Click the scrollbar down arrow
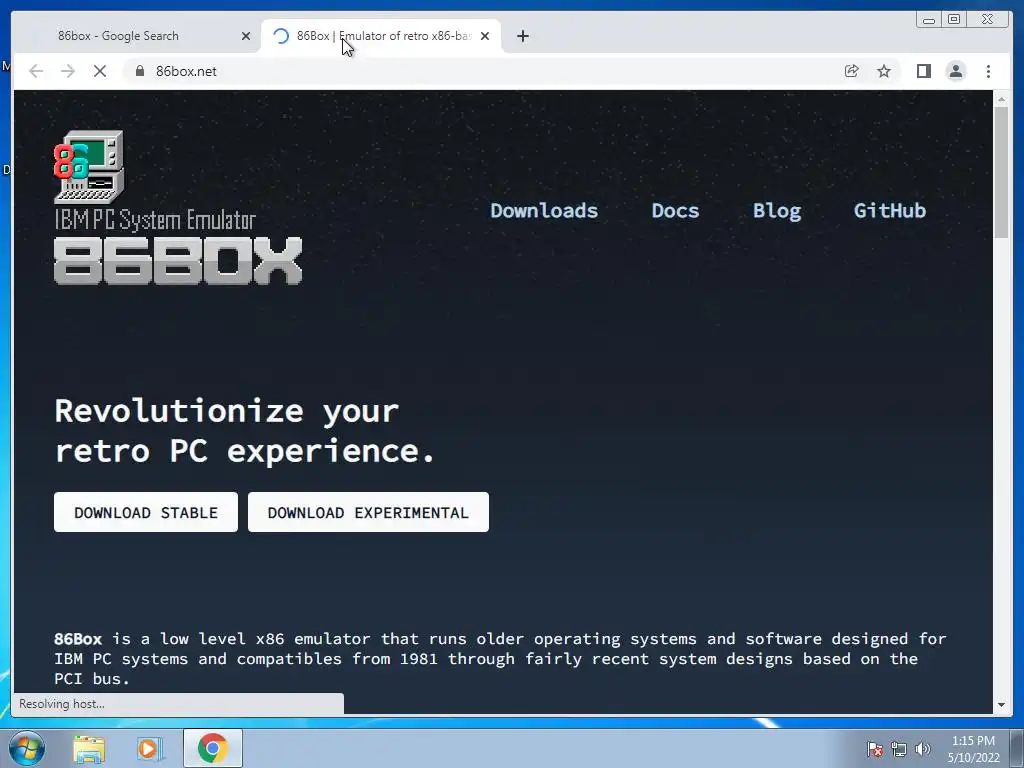1024x768 pixels. (x=1001, y=705)
